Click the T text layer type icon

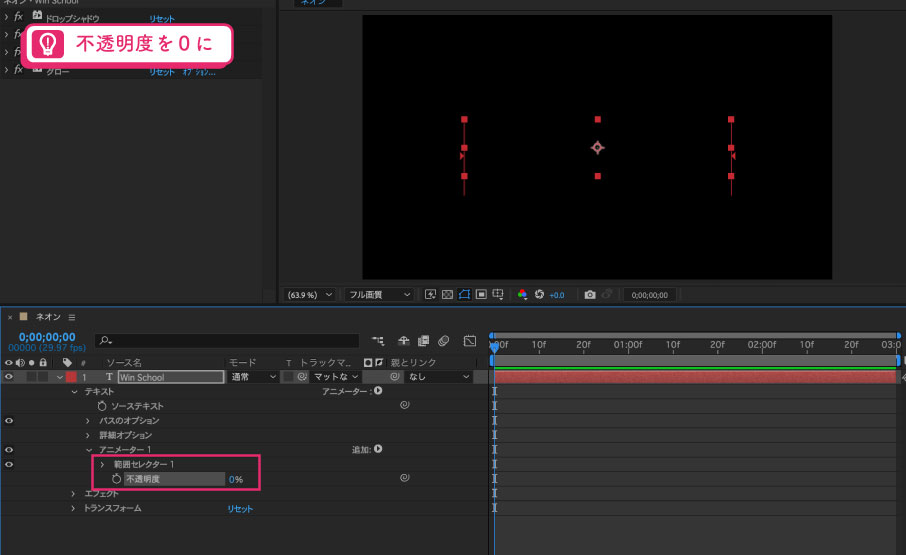(109, 377)
